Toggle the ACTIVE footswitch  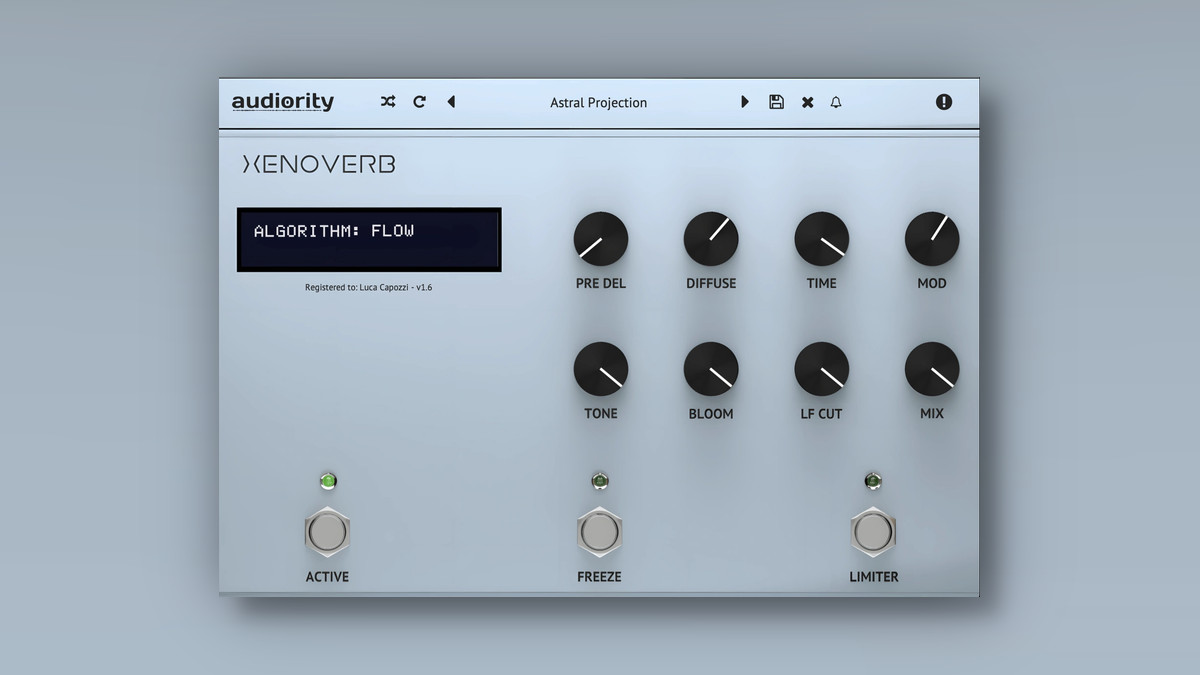(x=327, y=532)
